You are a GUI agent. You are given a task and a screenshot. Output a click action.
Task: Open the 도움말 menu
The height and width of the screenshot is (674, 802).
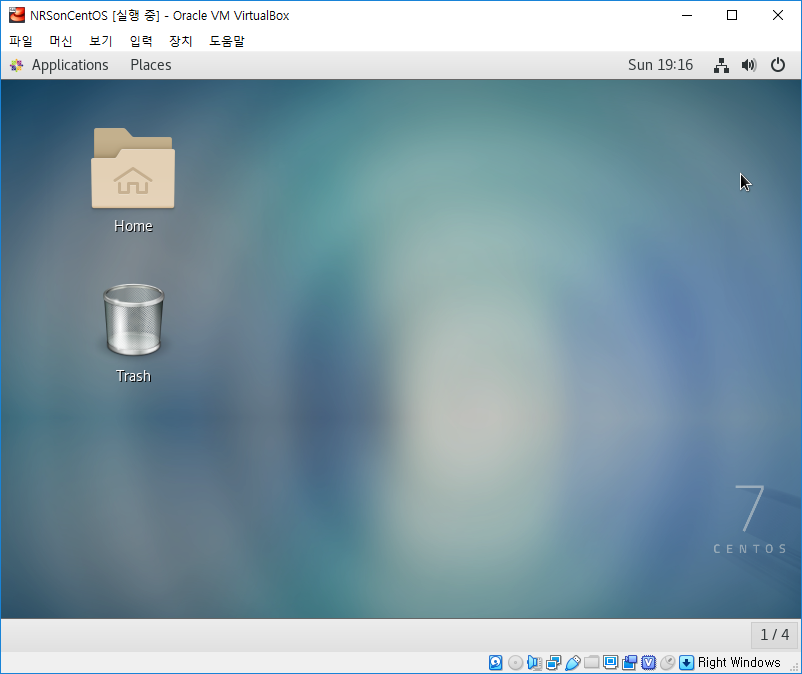pos(227,41)
